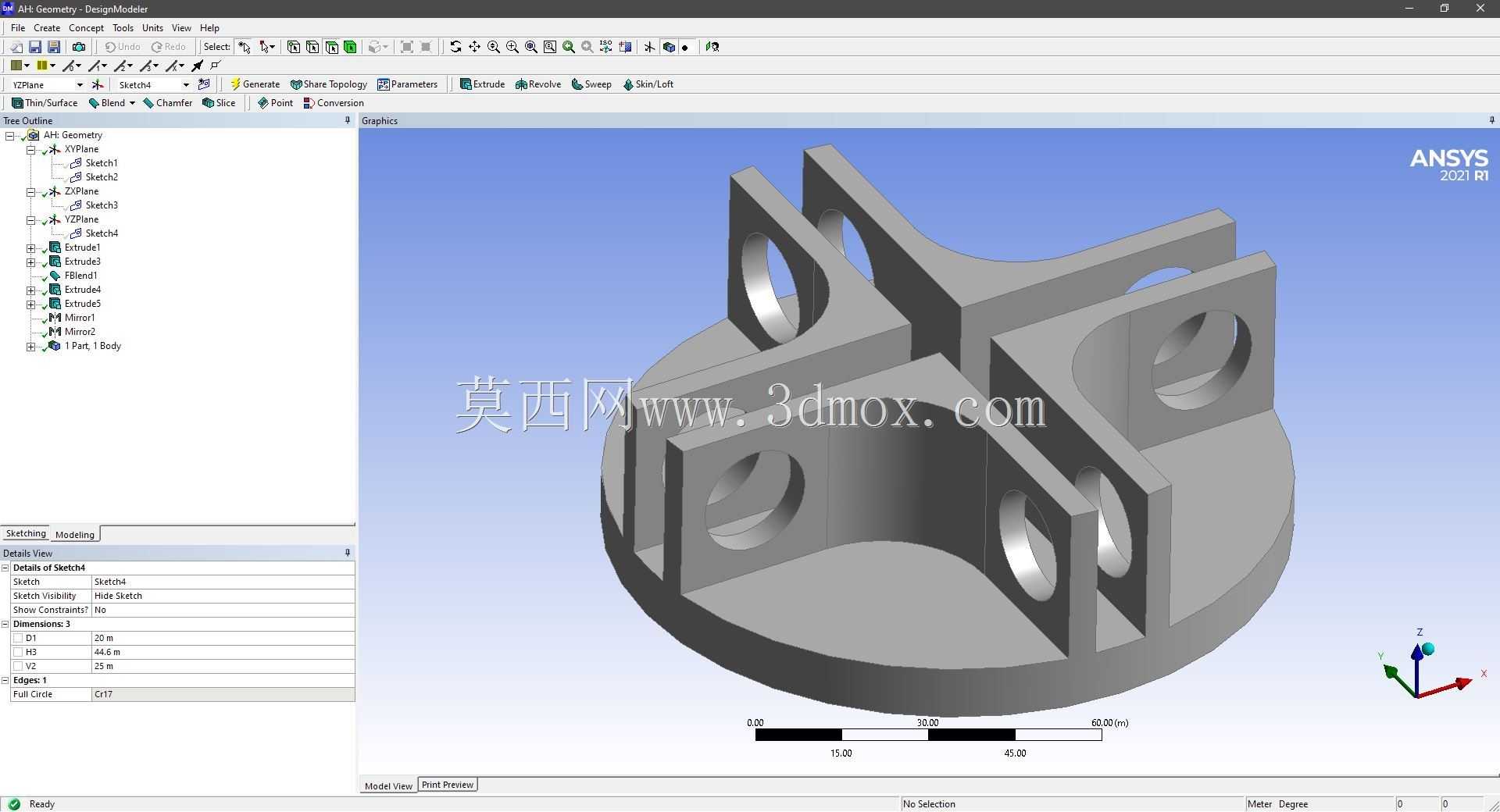Click the Zoom to Fit icon
This screenshot has height=812, width=1500.
click(531, 47)
